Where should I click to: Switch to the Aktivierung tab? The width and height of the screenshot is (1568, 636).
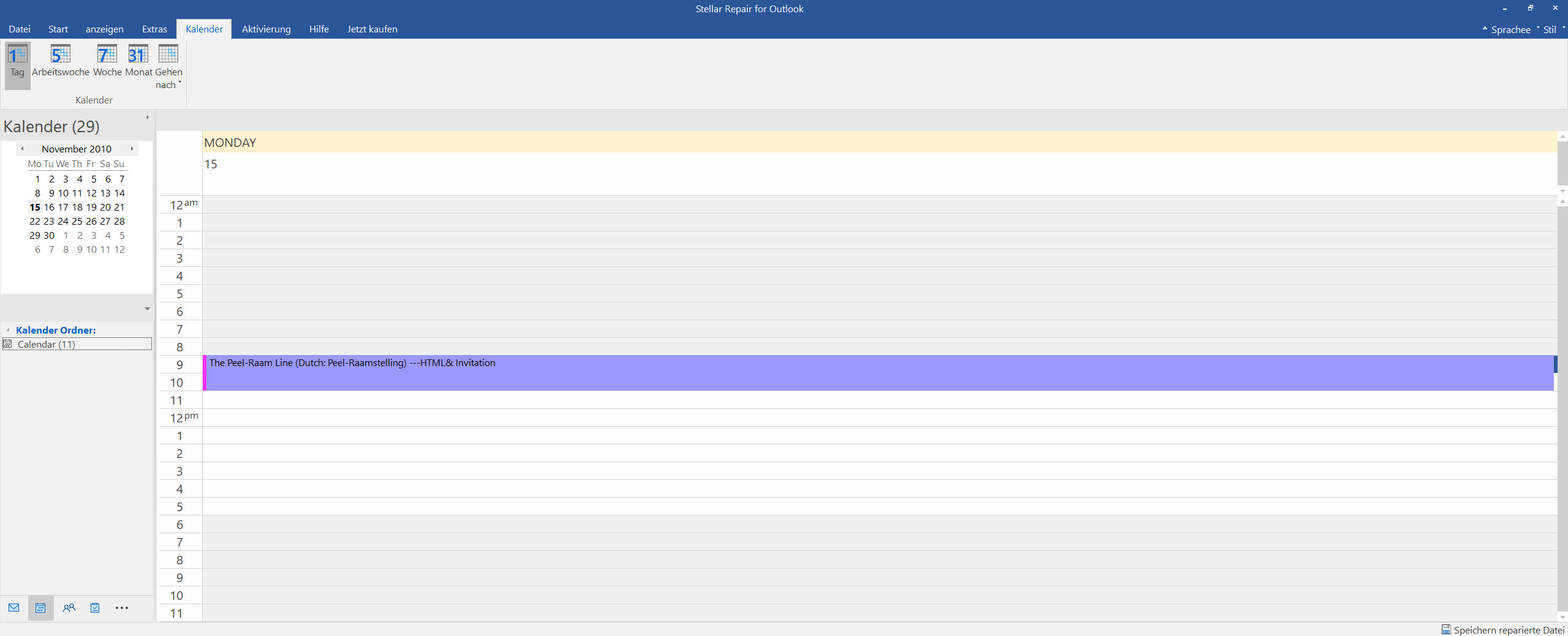coord(266,29)
